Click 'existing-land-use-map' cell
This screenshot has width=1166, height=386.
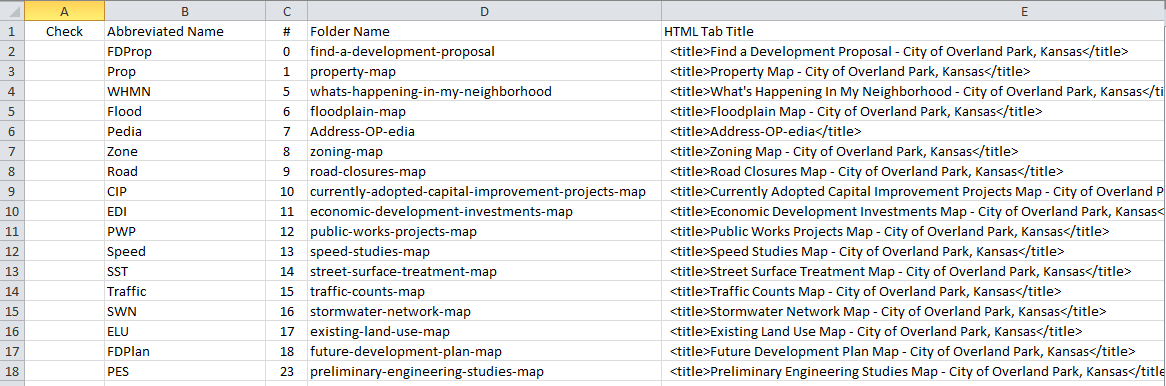click(484, 332)
